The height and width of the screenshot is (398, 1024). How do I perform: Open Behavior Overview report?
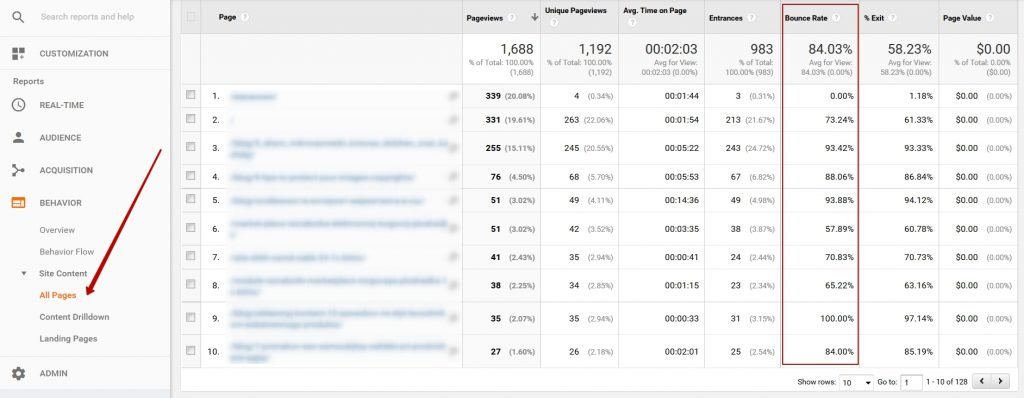coord(57,230)
